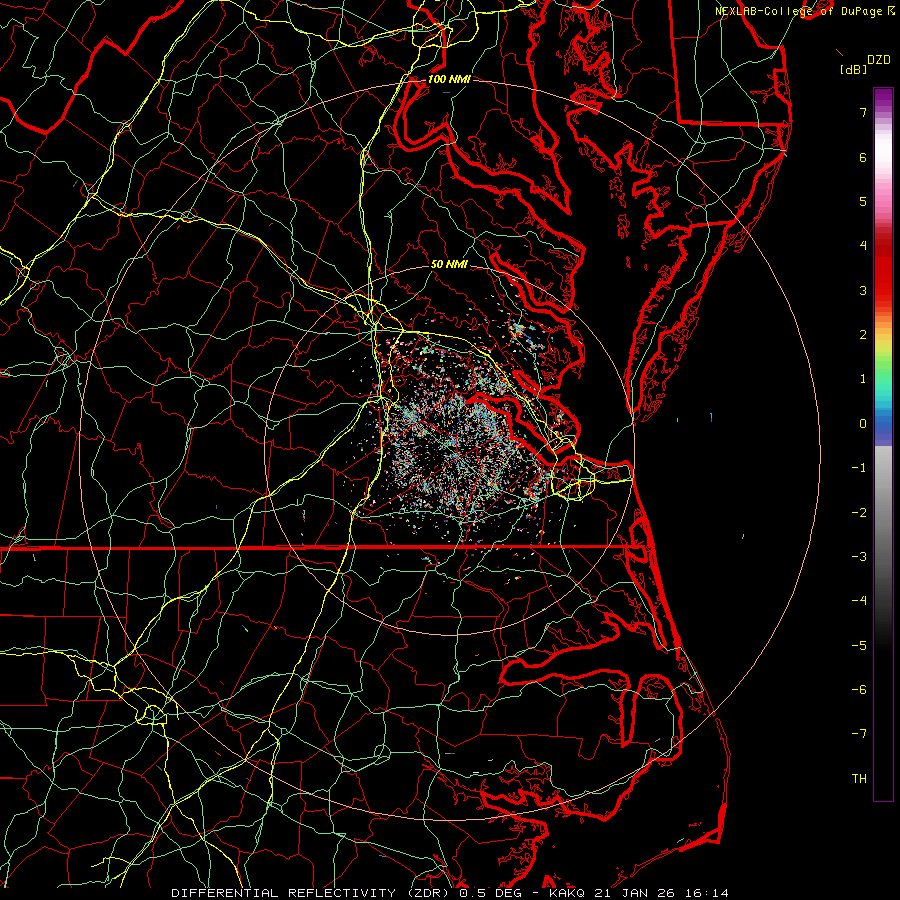Click the legend scale label '5'

[863, 201]
